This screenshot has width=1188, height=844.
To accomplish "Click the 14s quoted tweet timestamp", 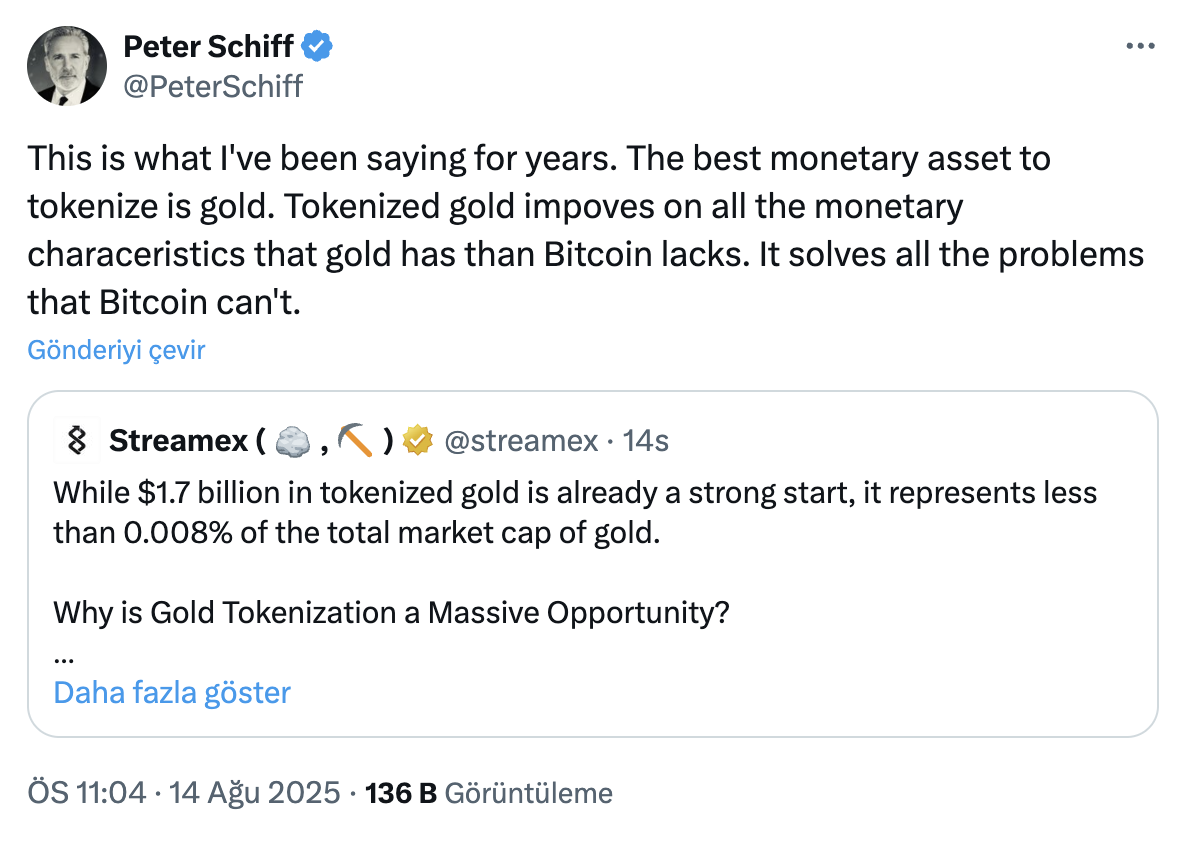I will 646,441.
